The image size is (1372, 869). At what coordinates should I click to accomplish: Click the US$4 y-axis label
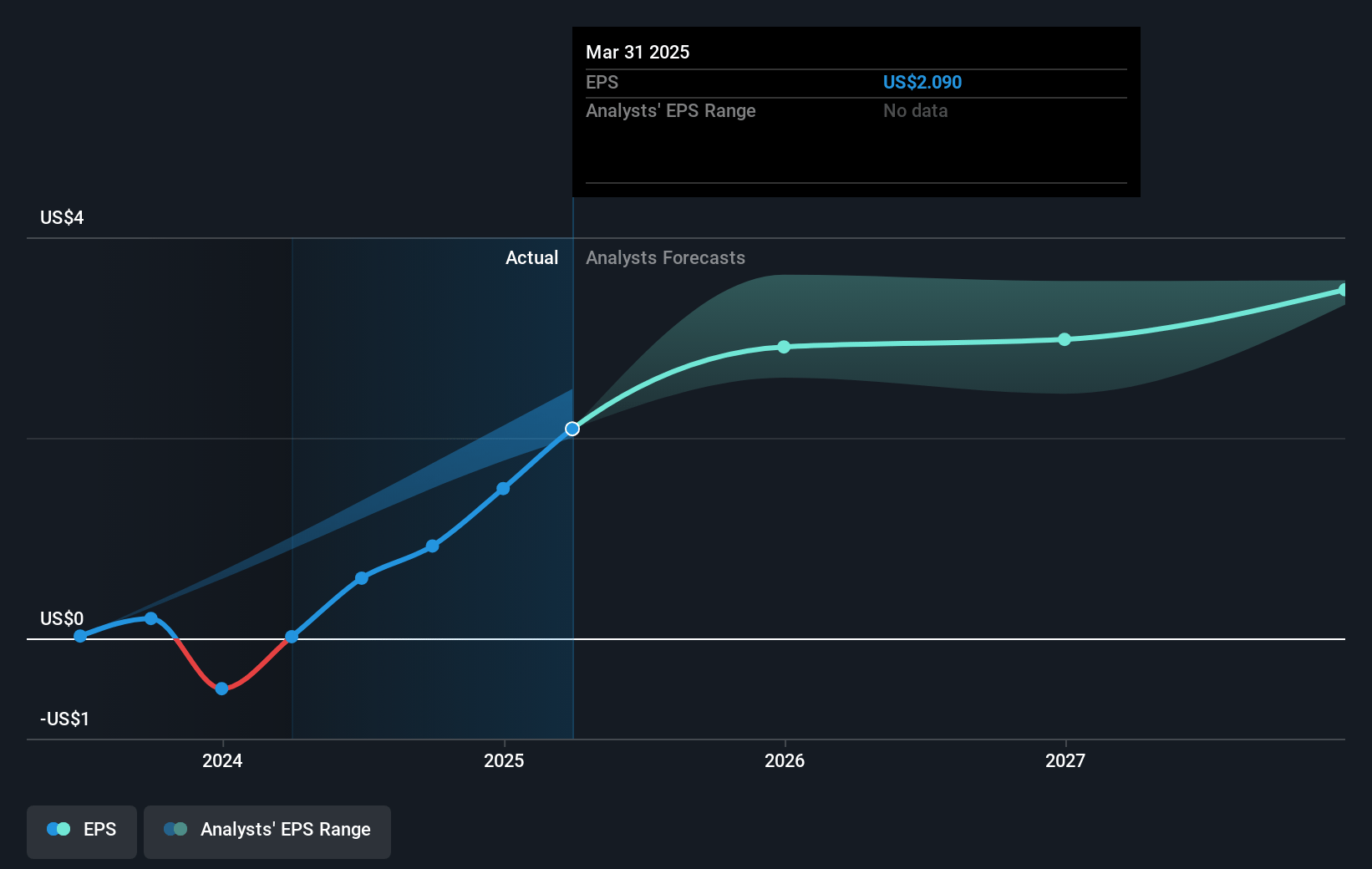pyautogui.click(x=62, y=217)
